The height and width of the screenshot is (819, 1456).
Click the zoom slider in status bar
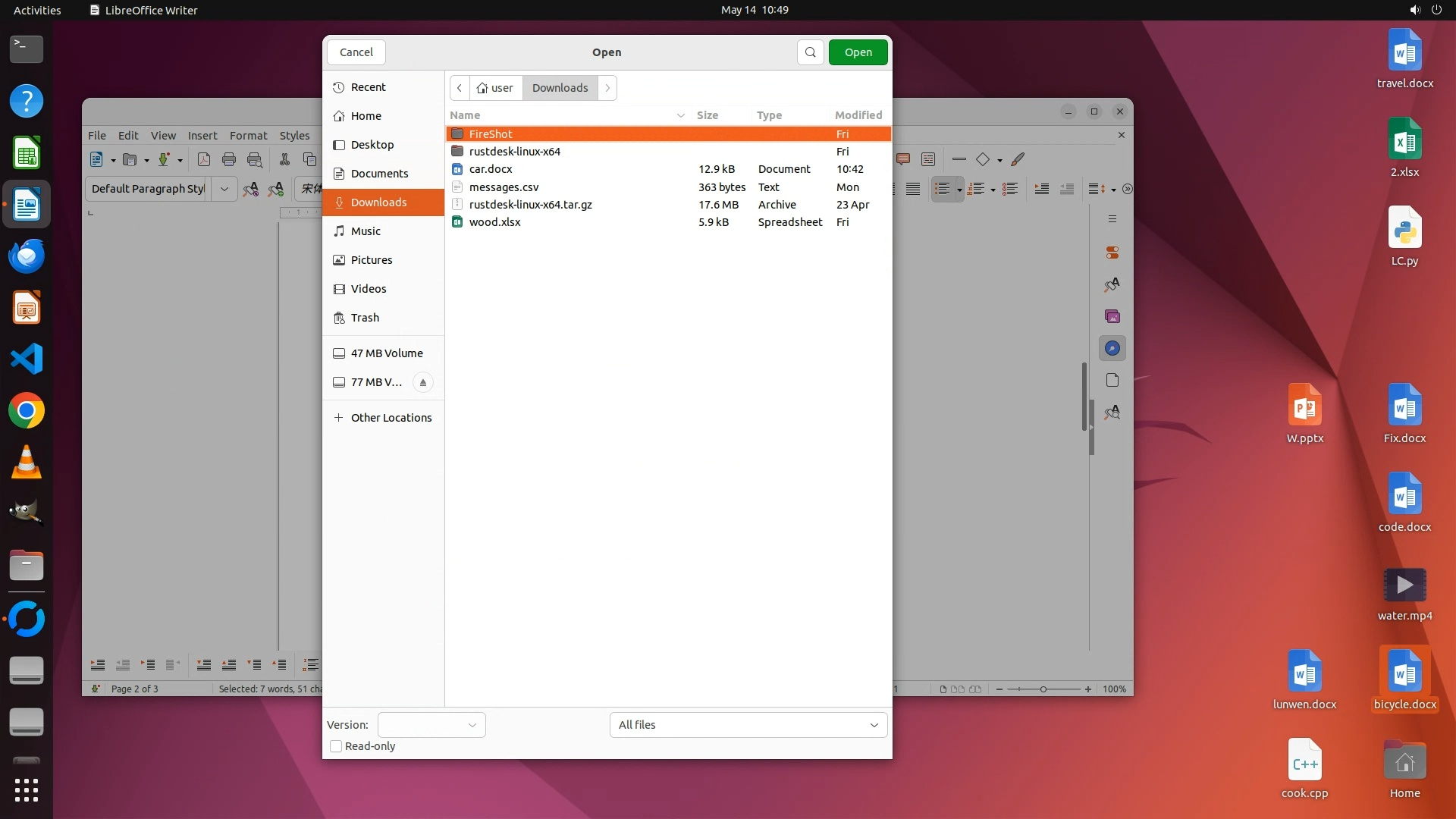tap(1043, 689)
